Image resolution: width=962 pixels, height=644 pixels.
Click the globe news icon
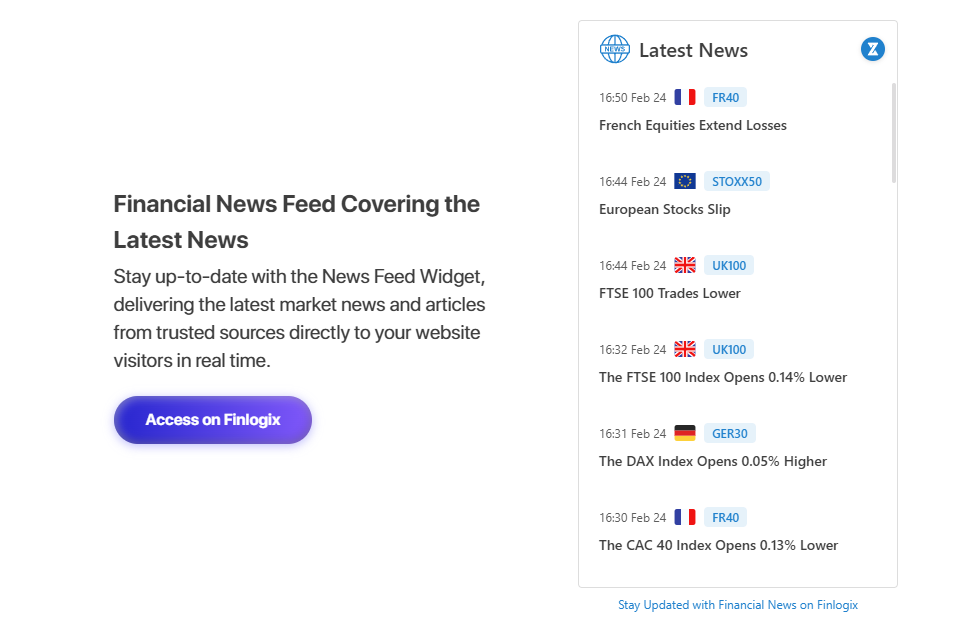(614, 49)
